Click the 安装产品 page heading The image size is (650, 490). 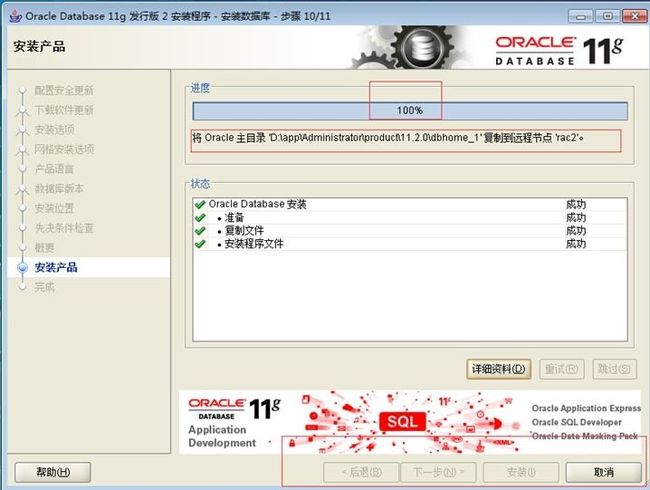39,46
